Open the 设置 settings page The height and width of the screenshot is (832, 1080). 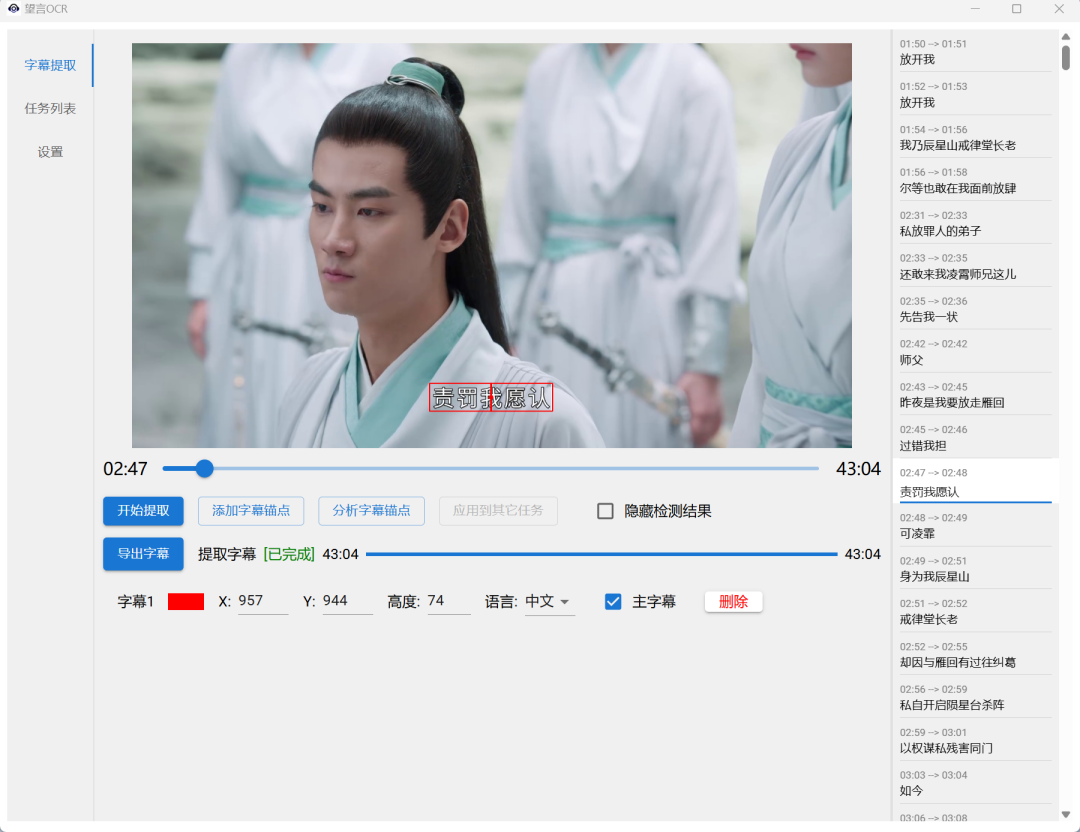[49, 151]
